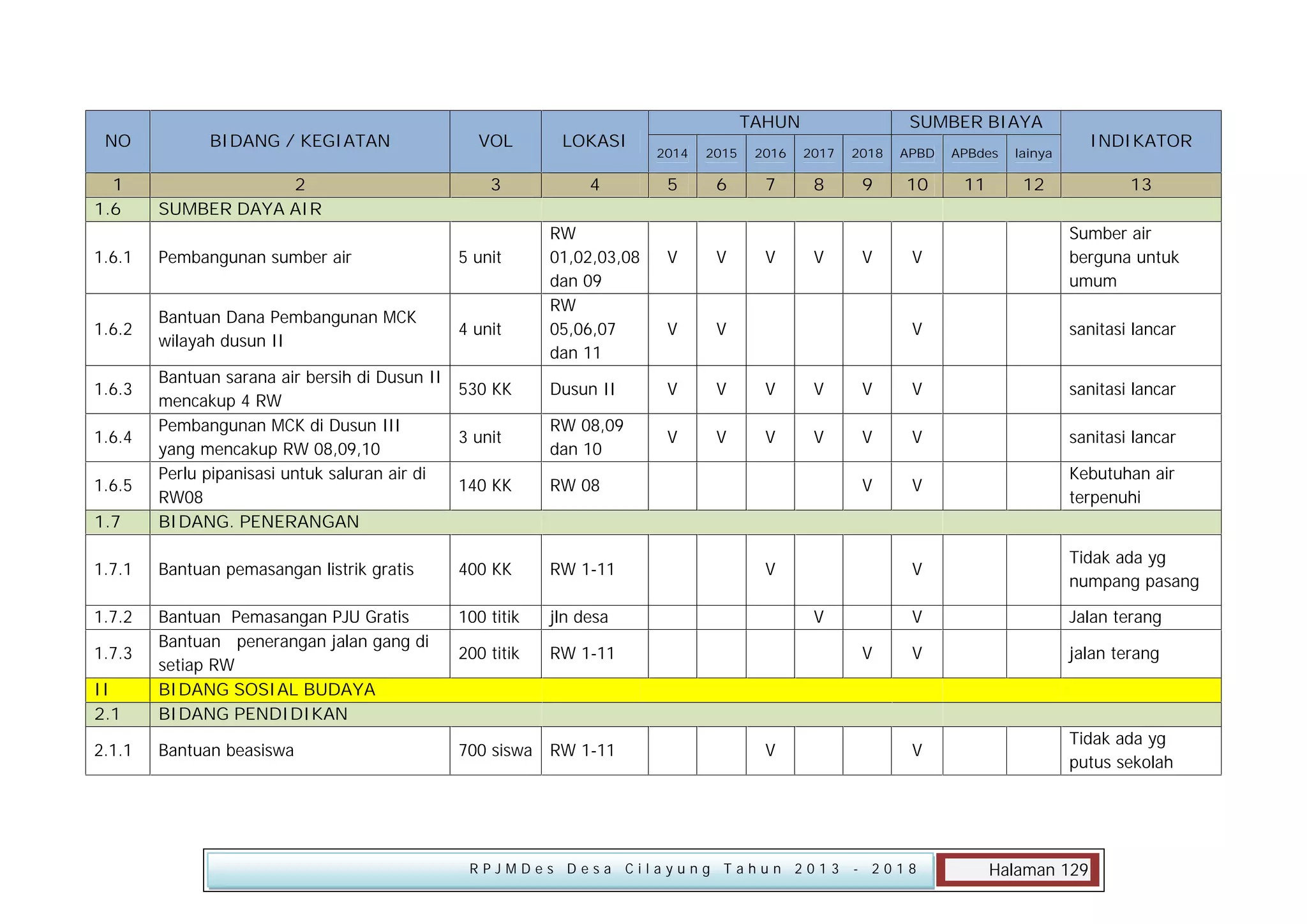Click the 2014 checkmark for row 1.6.2
The image size is (1307, 924).
[x=672, y=329]
